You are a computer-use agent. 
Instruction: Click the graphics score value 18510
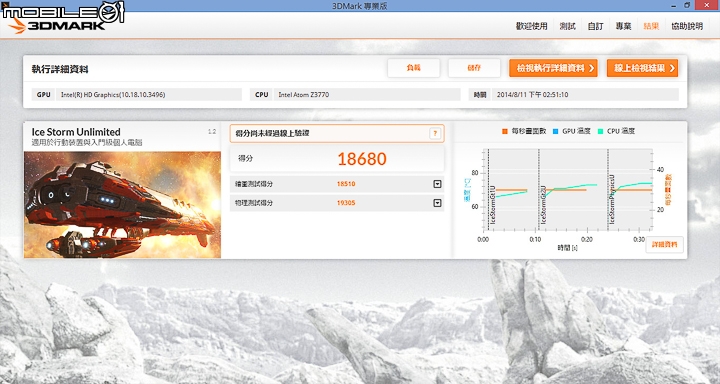click(x=346, y=184)
